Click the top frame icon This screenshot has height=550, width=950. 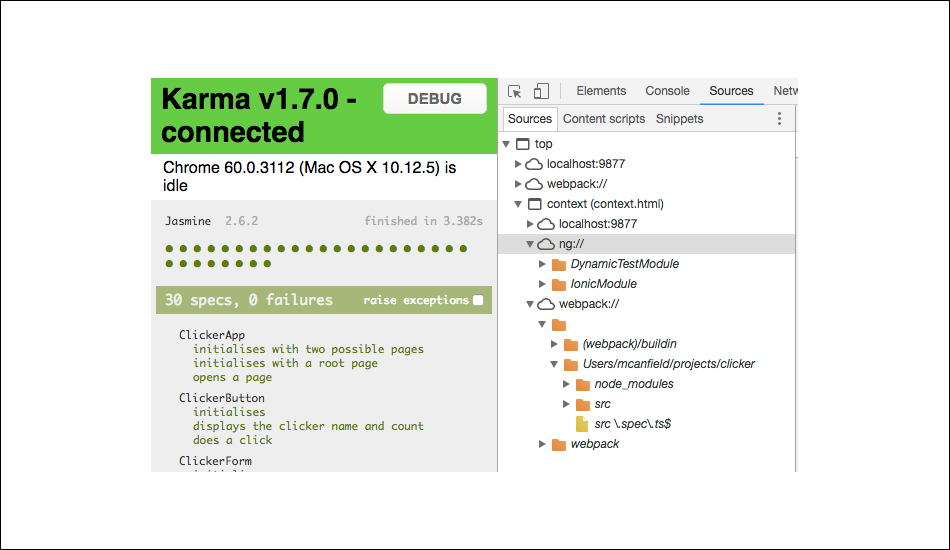click(x=522, y=144)
